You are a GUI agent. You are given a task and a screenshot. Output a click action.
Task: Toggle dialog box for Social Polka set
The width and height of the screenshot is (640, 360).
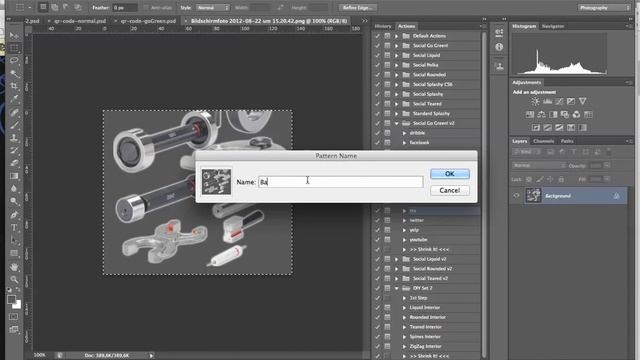[x=387, y=65]
